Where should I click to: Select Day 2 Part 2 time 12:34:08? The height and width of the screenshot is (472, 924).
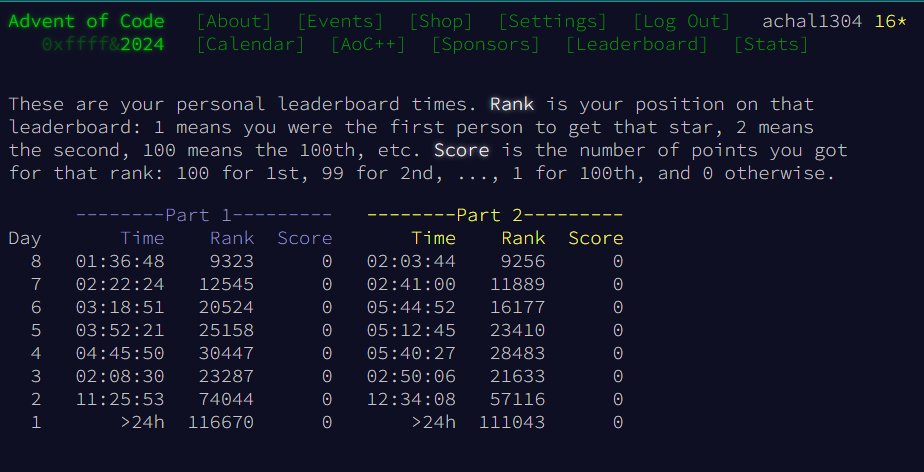pyautogui.click(x=411, y=399)
